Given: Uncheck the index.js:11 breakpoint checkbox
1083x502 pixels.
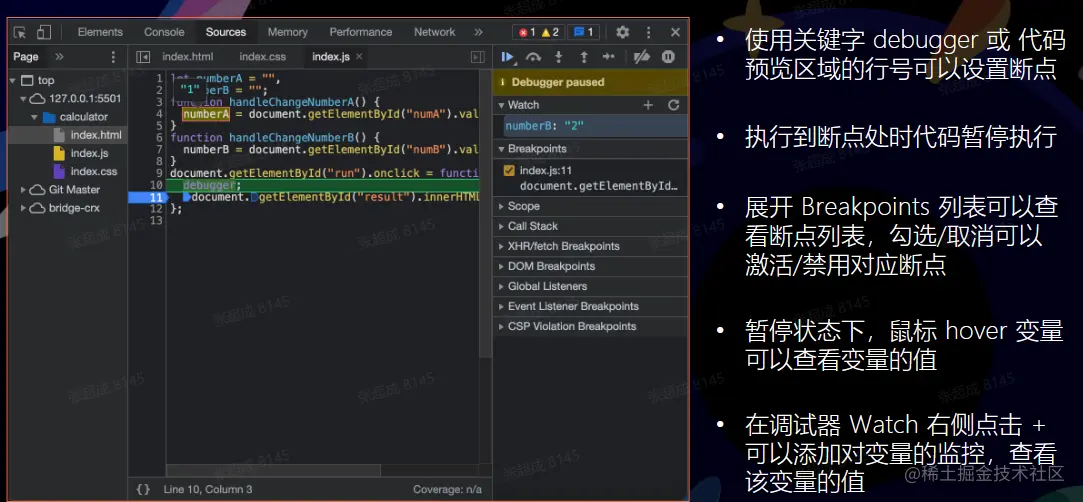Looking at the screenshot, I should [x=509, y=171].
